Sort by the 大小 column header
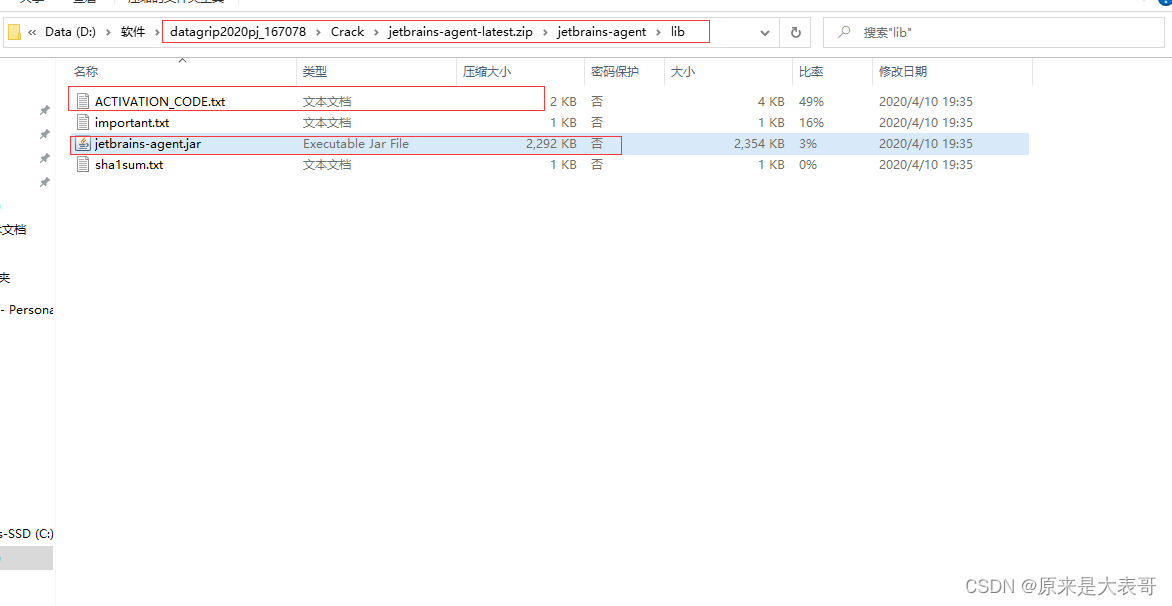 [x=683, y=72]
